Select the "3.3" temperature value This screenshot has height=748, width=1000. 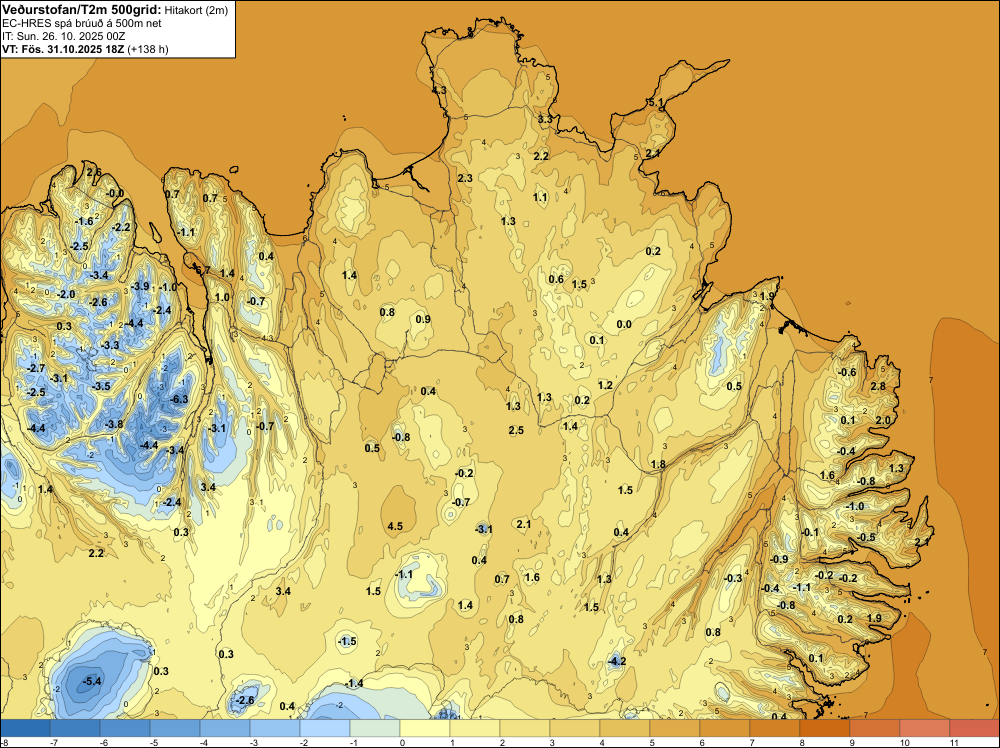tap(545, 119)
